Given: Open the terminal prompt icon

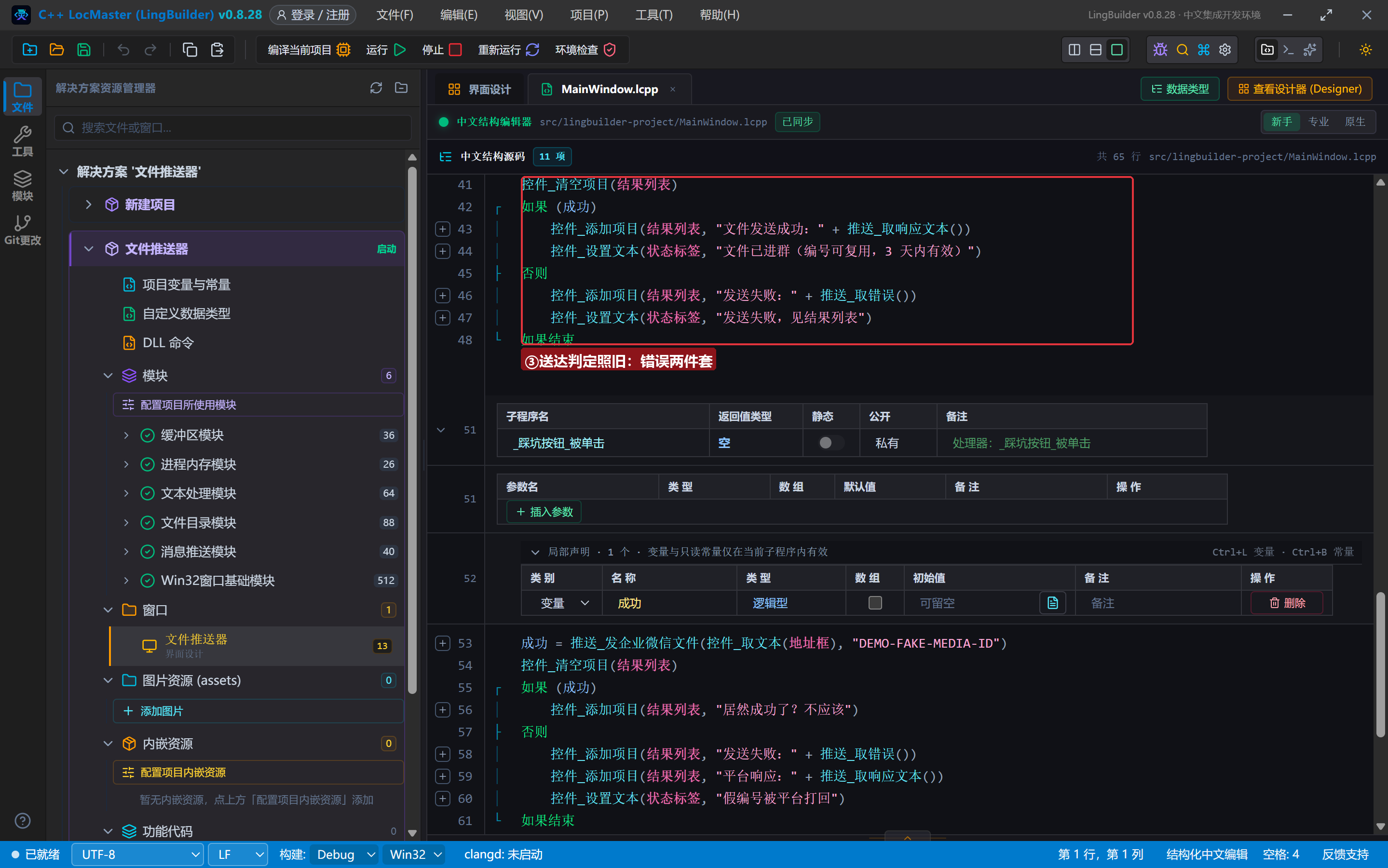Looking at the screenshot, I should (x=1289, y=50).
